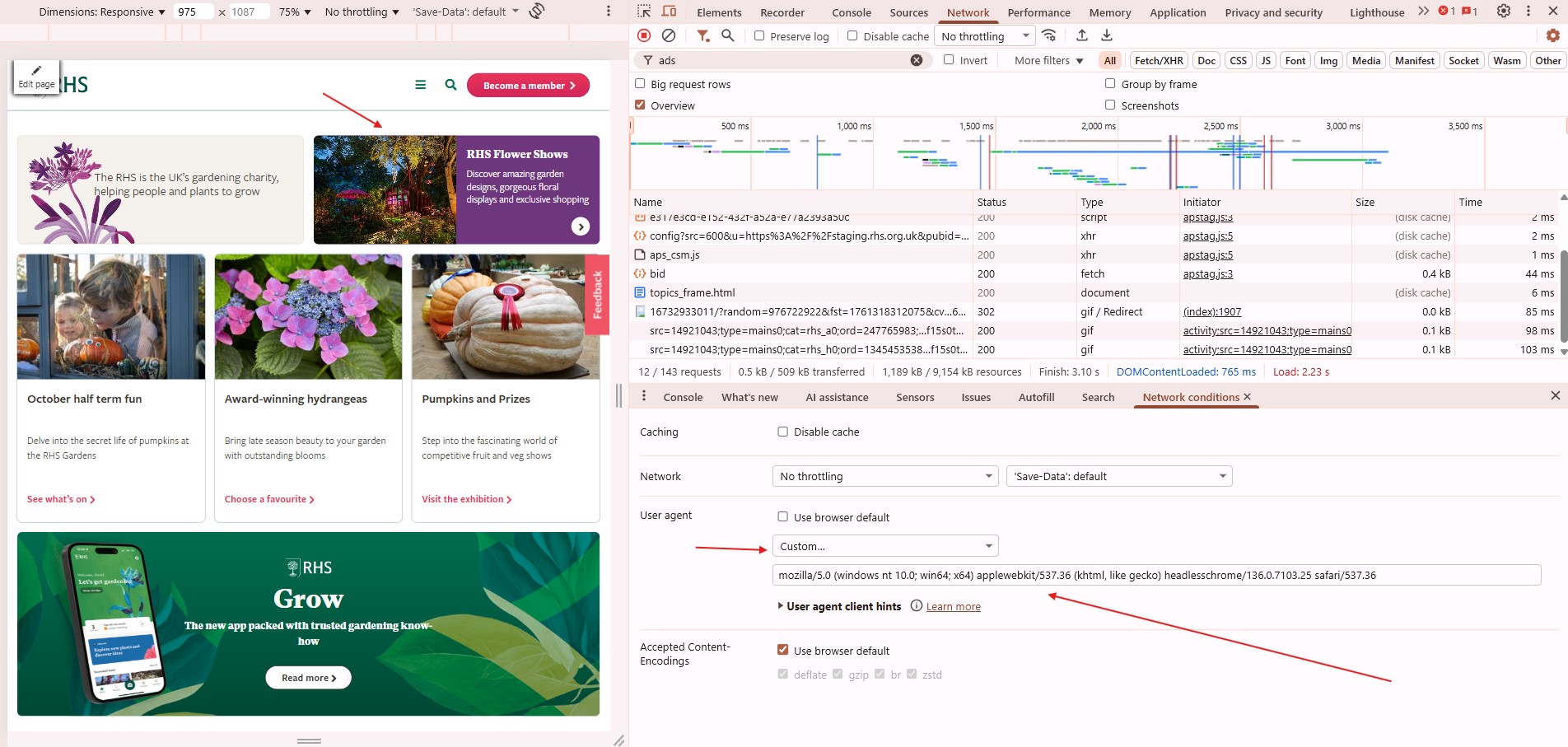Open the Performance tab
The image size is (1568, 747).
1038,12
